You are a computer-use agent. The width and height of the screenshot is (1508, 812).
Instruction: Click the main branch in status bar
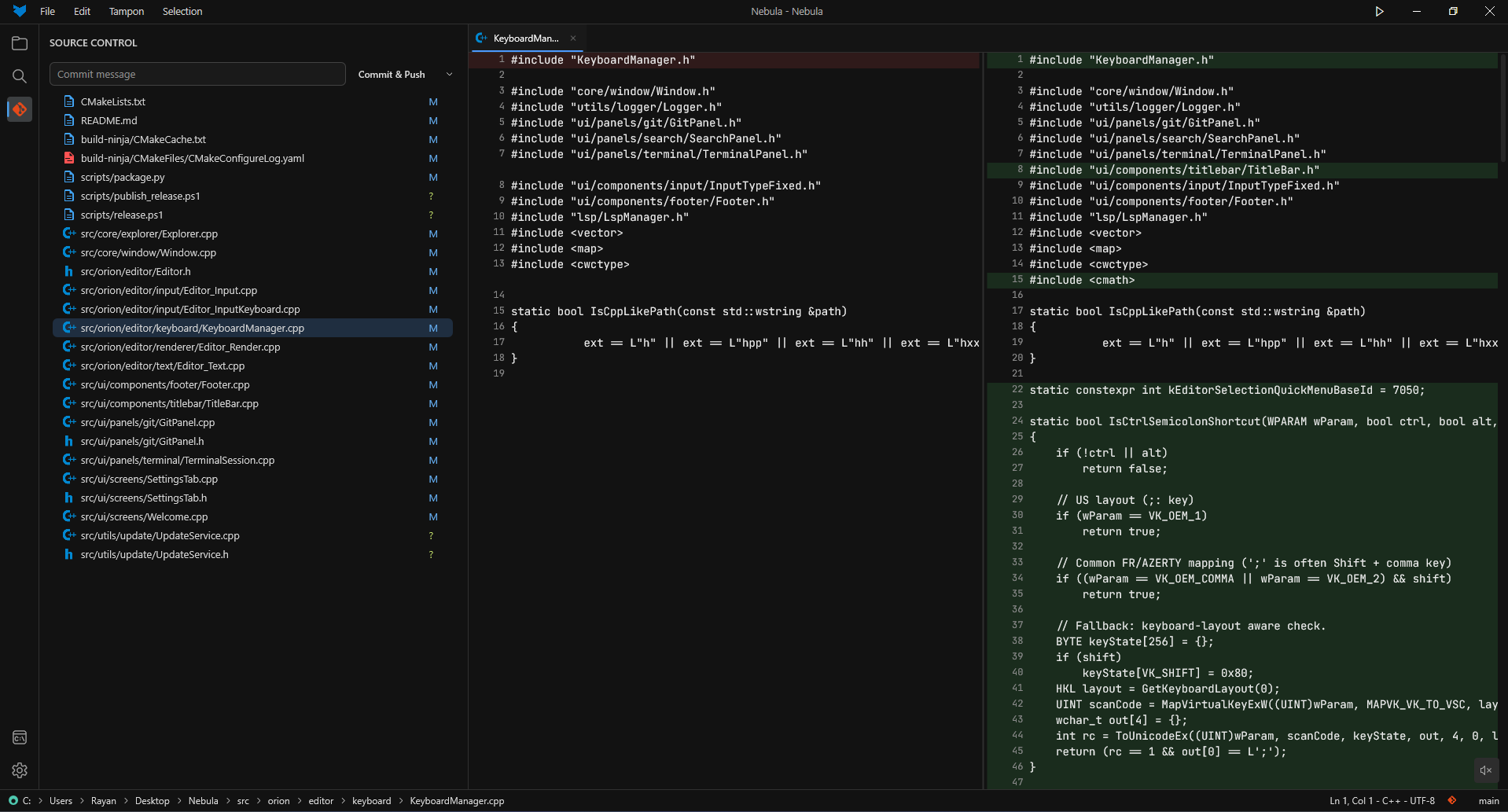coord(1488,800)
